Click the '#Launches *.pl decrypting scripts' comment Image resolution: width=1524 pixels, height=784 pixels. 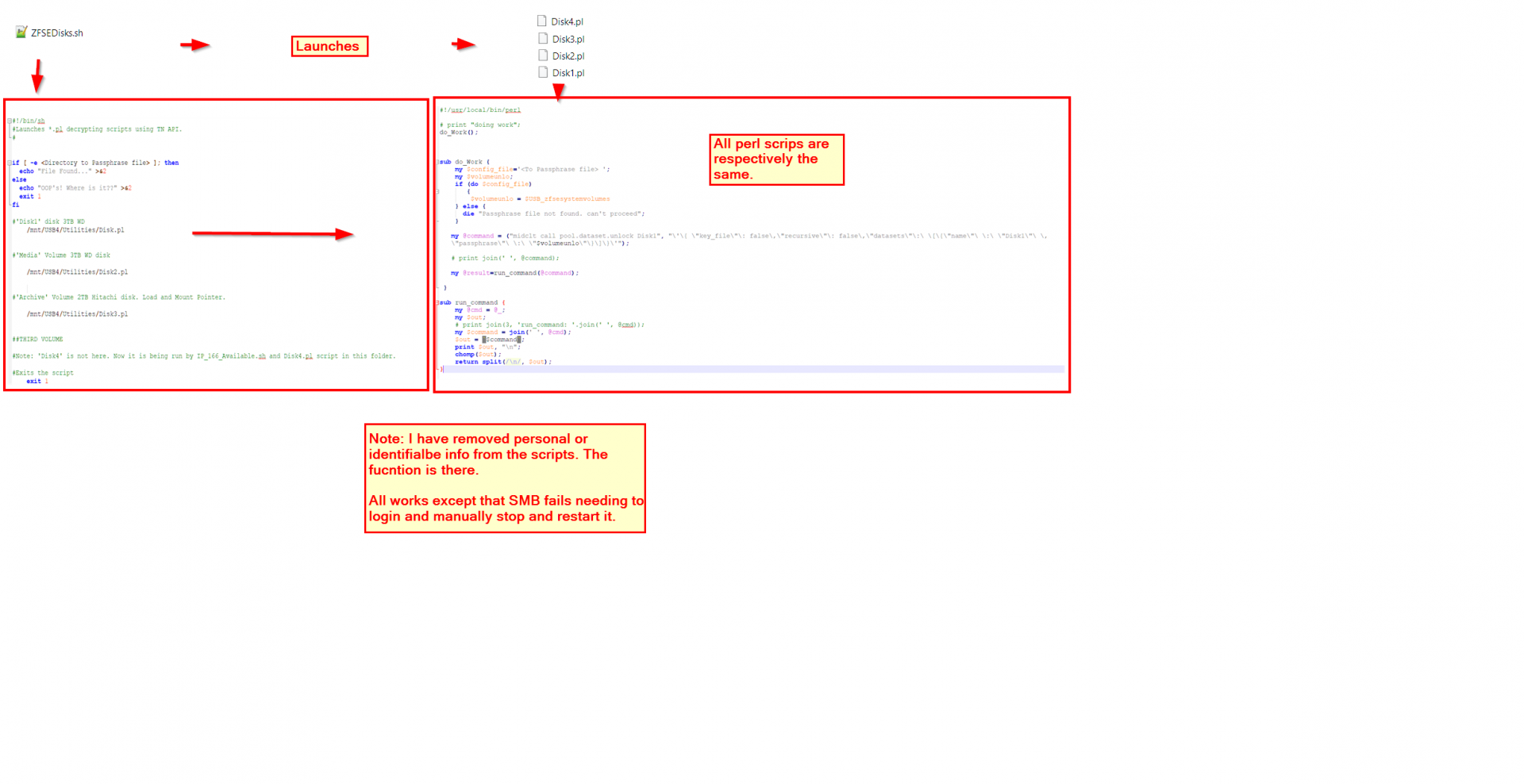[97, 129]
